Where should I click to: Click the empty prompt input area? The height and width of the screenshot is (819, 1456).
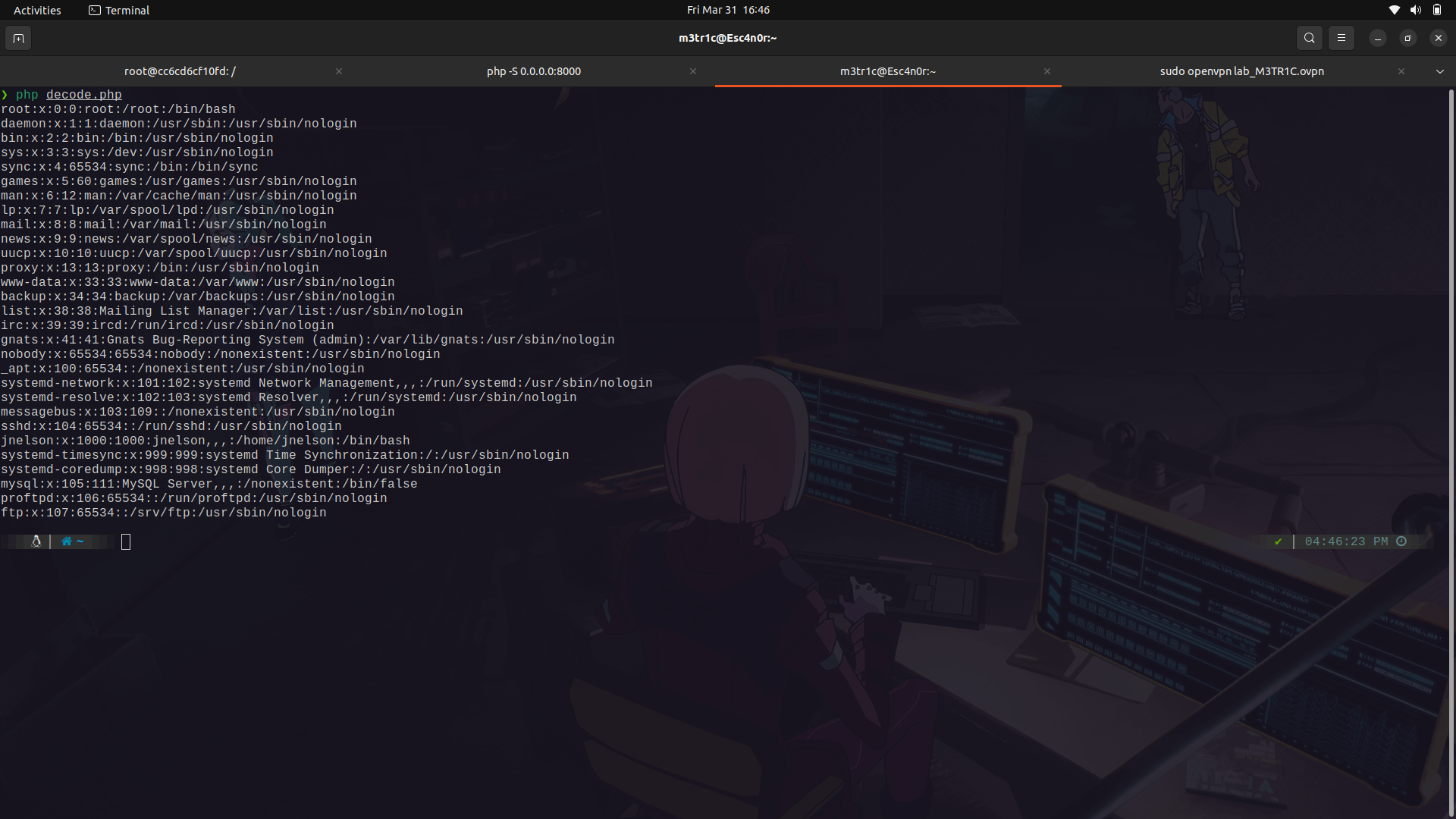tap(126, 541)
